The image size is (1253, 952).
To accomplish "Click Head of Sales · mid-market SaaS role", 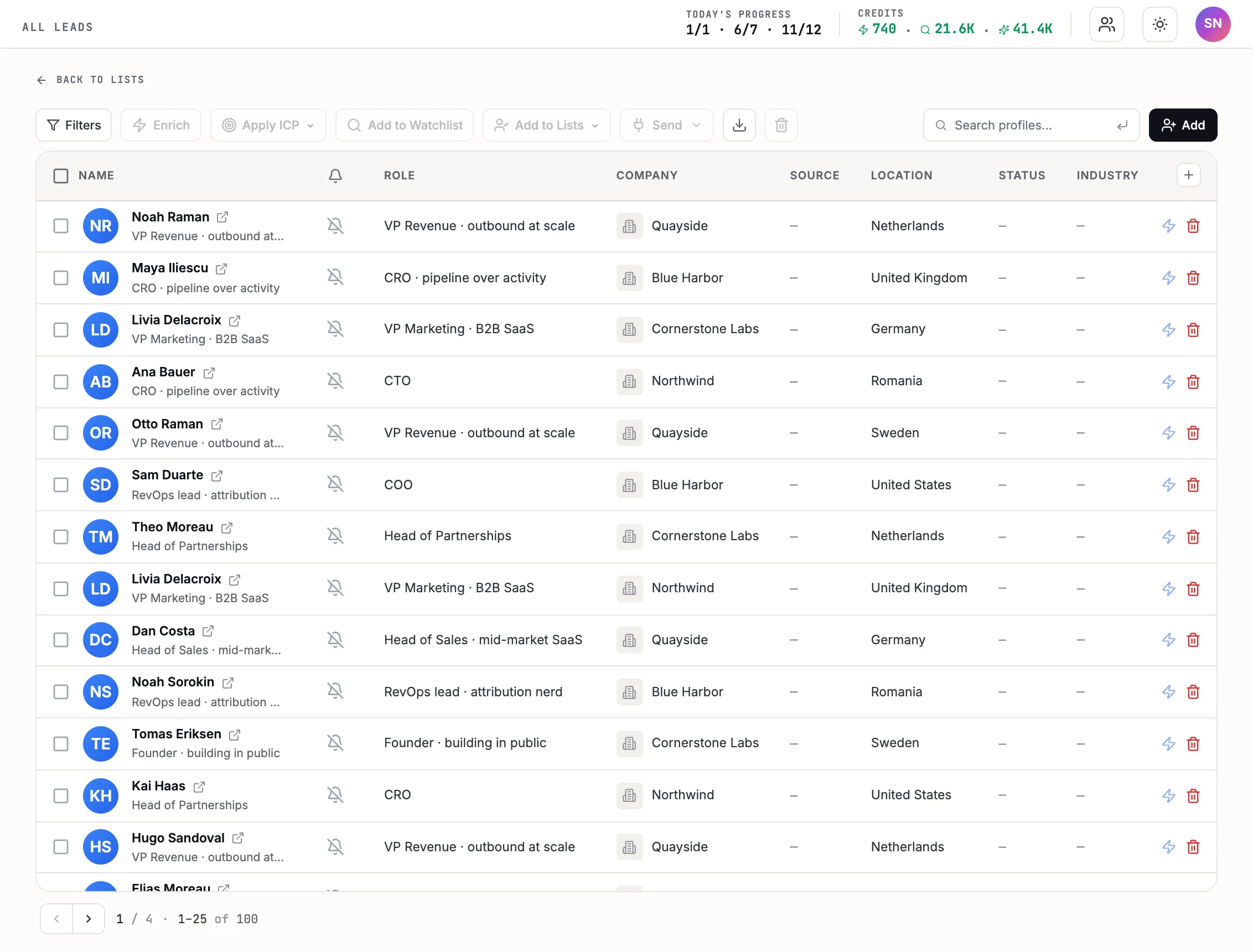I will click(483, 640).
